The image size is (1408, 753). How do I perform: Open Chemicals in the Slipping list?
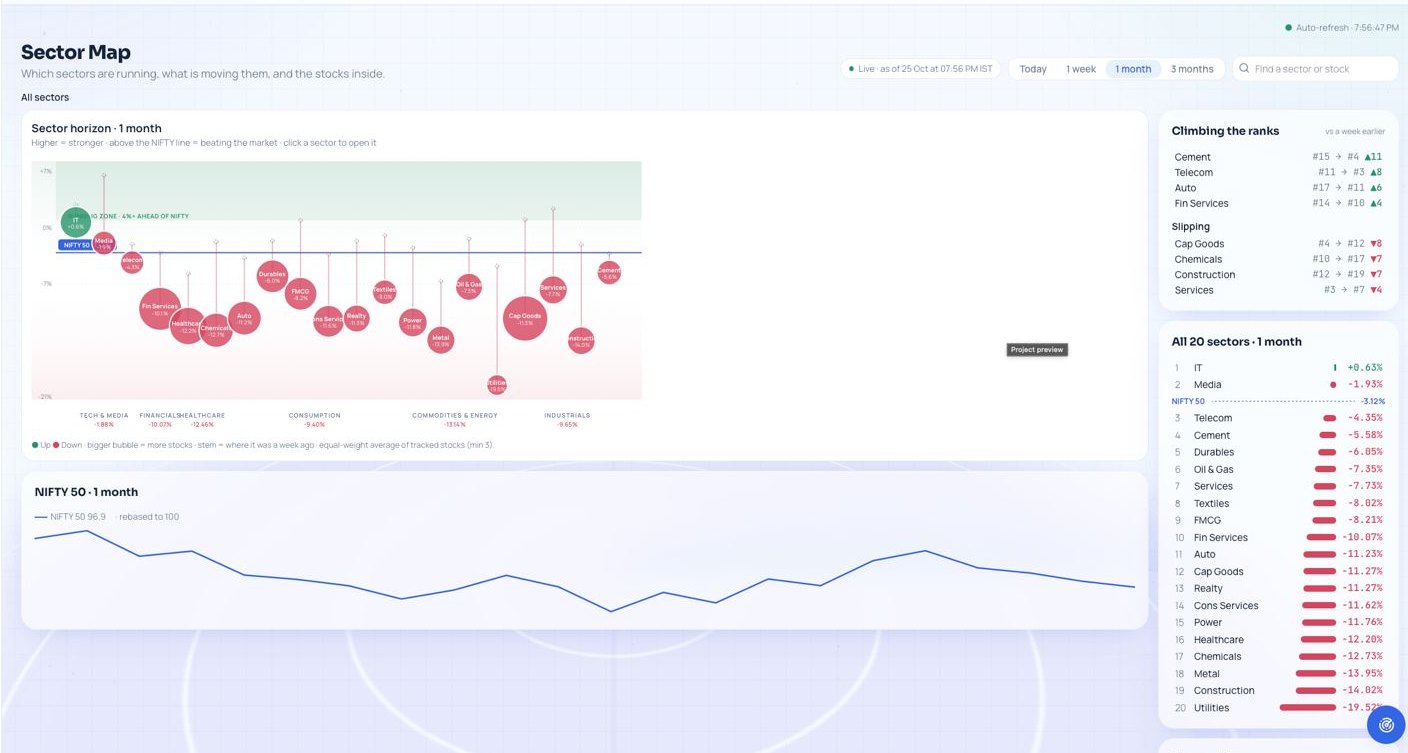(1278, 259)
